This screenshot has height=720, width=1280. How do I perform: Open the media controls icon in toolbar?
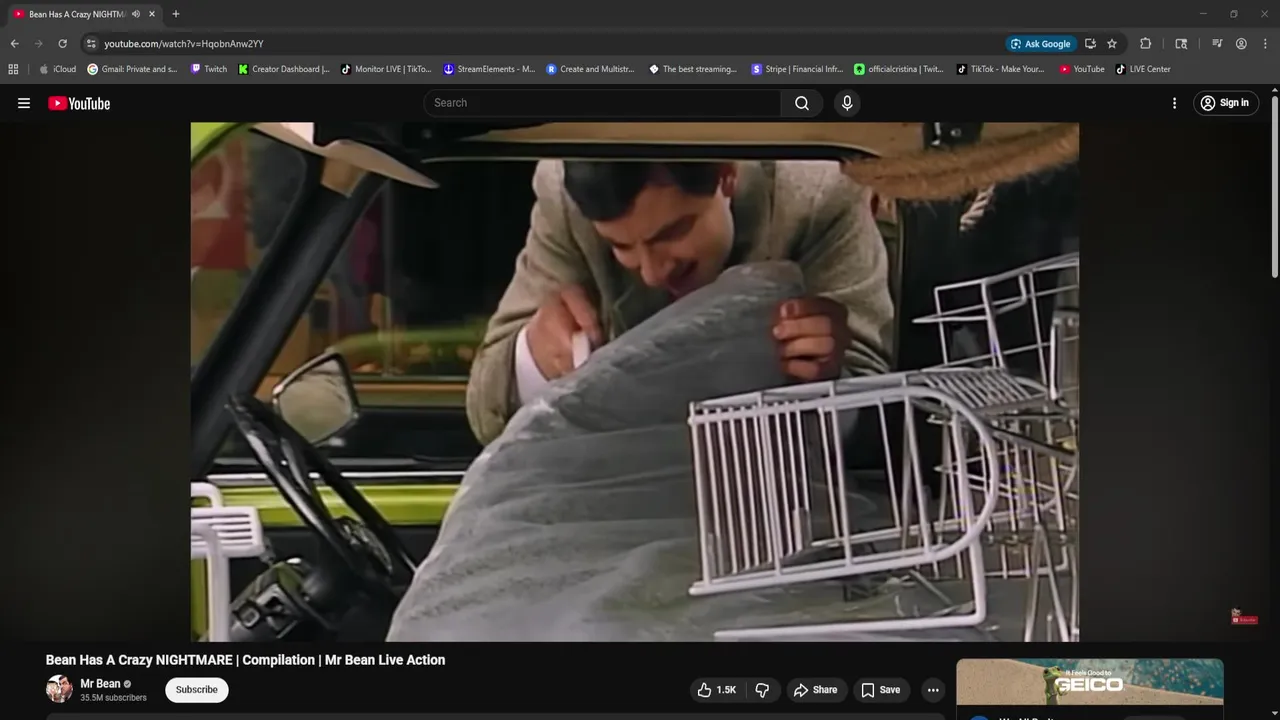coord(1217,44)
